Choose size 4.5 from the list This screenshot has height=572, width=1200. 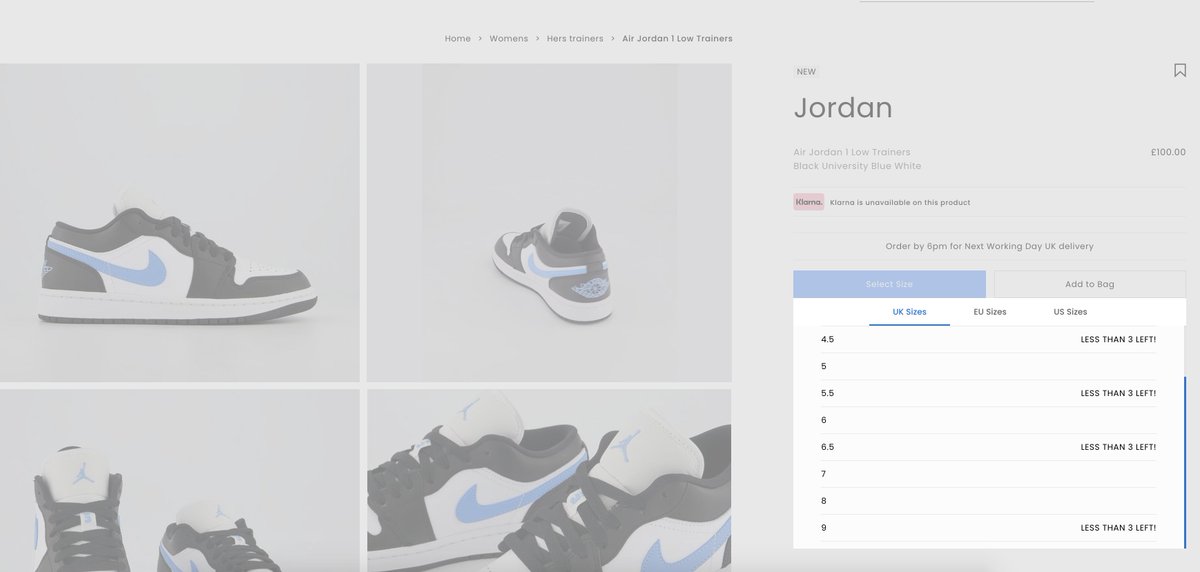[988, 339]
